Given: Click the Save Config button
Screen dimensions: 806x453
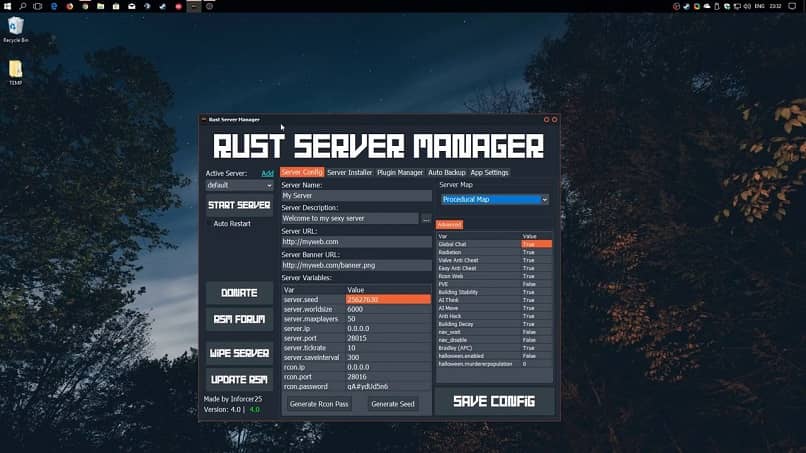Looking at the screenshot, I should pyautogui.click(x=494, y=401).
